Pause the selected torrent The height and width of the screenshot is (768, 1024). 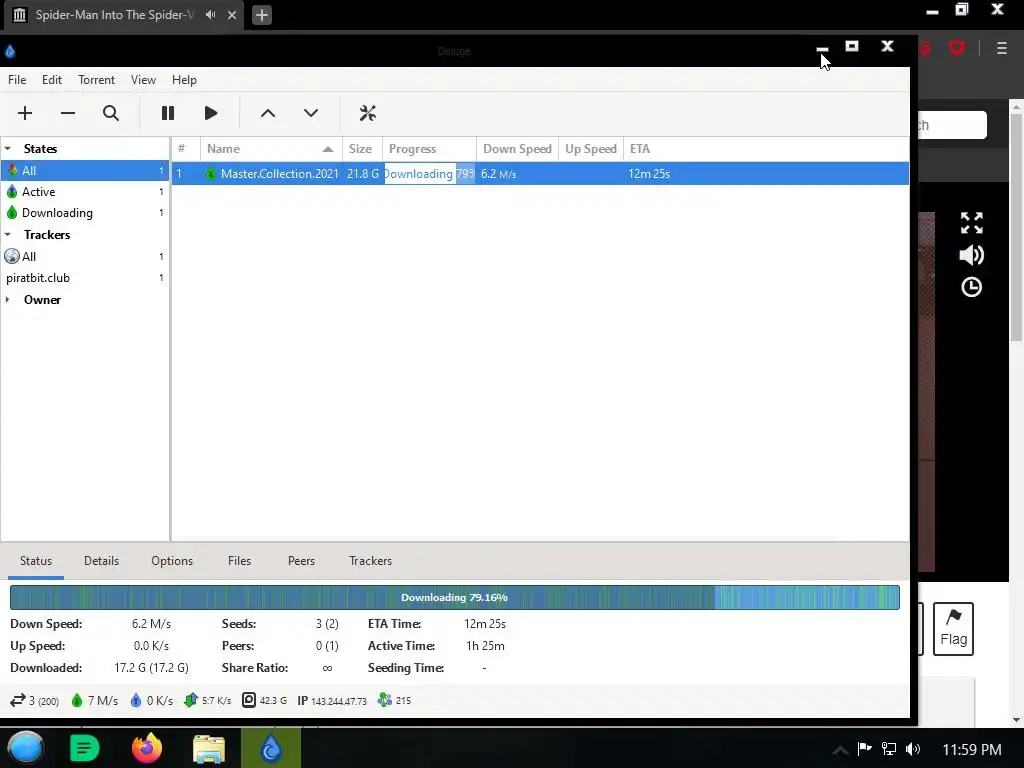(x=168, y=113)
